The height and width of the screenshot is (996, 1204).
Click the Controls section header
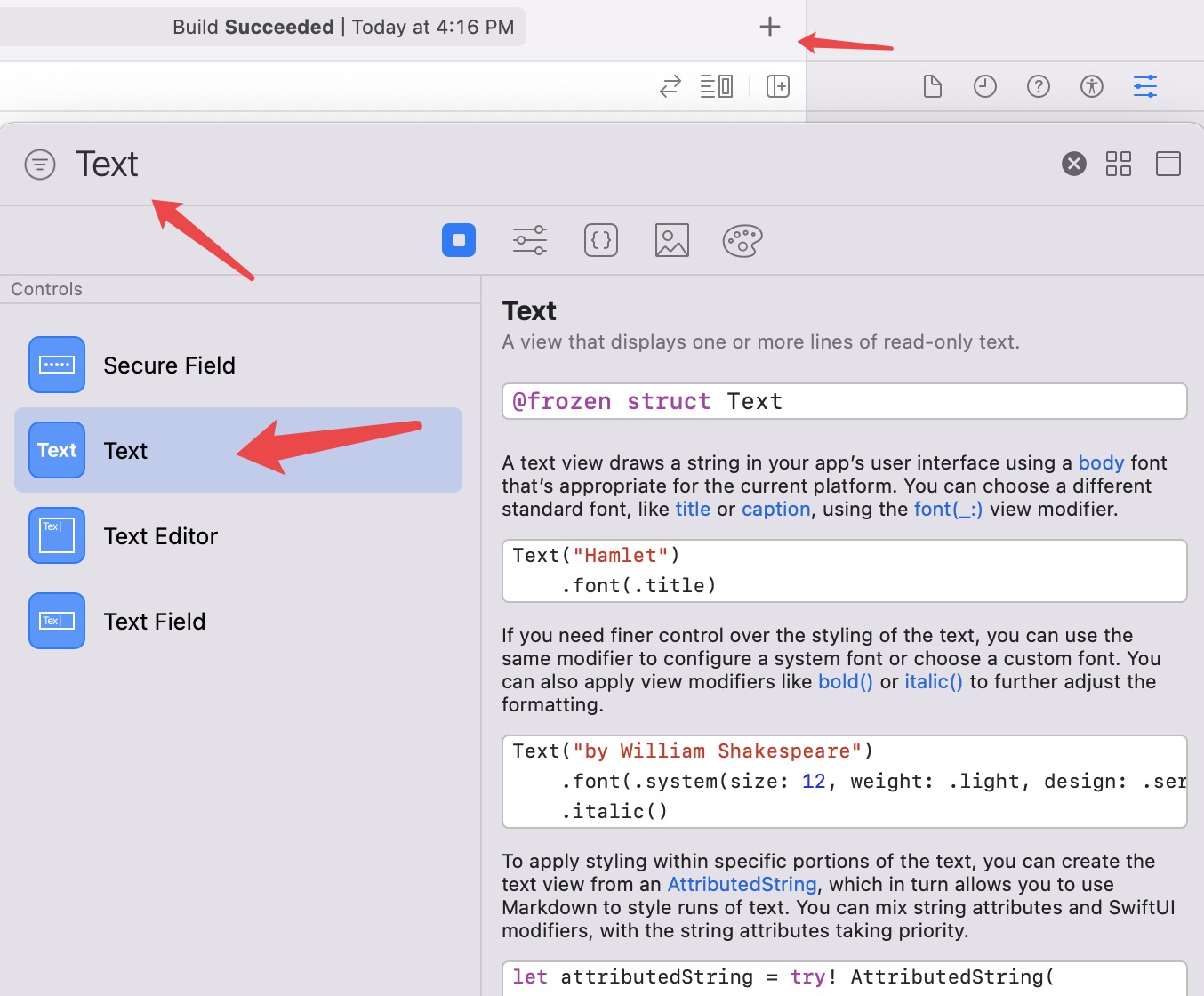[x=46, y=289]
